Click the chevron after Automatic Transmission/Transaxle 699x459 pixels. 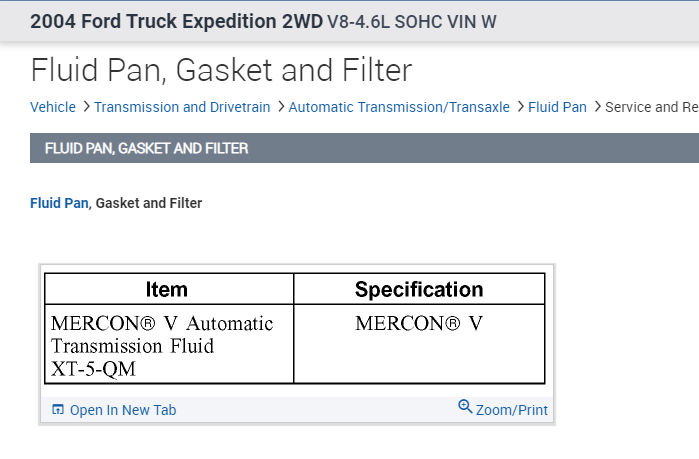pos(519,107)
